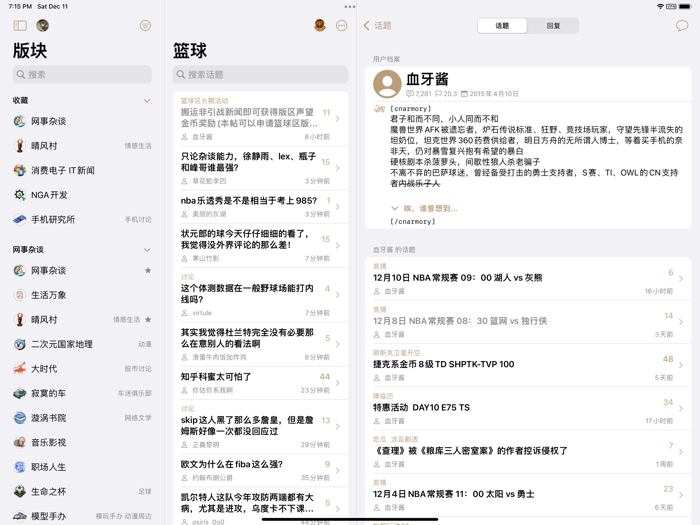Click author 草花蛇李四 under second topic
Image resolution: width=700 pixels, height=525 pixels.
click(x=209, y=181)
